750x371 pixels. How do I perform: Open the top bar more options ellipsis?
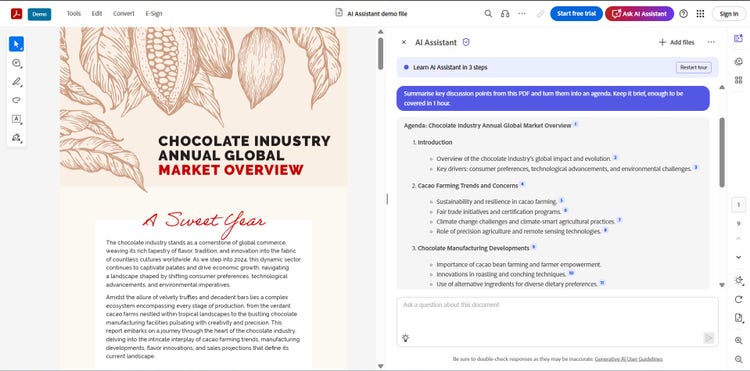(x=522, y=14)
